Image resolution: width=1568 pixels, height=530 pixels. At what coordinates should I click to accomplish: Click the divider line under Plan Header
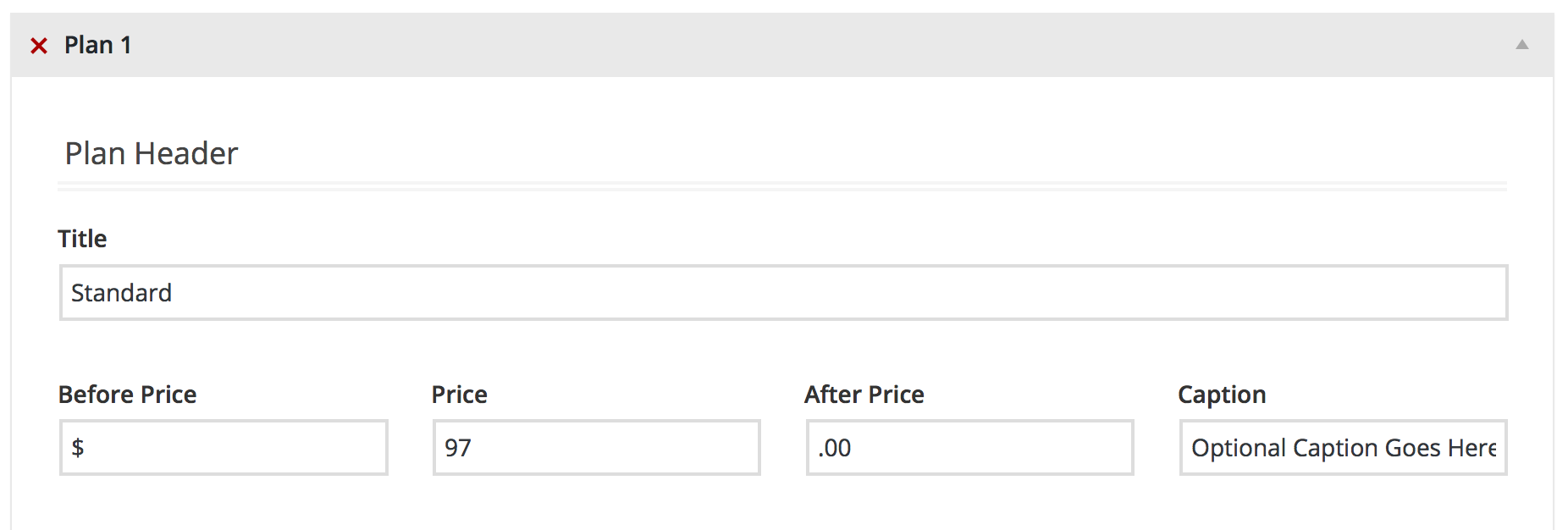click(x=782, y=186)
